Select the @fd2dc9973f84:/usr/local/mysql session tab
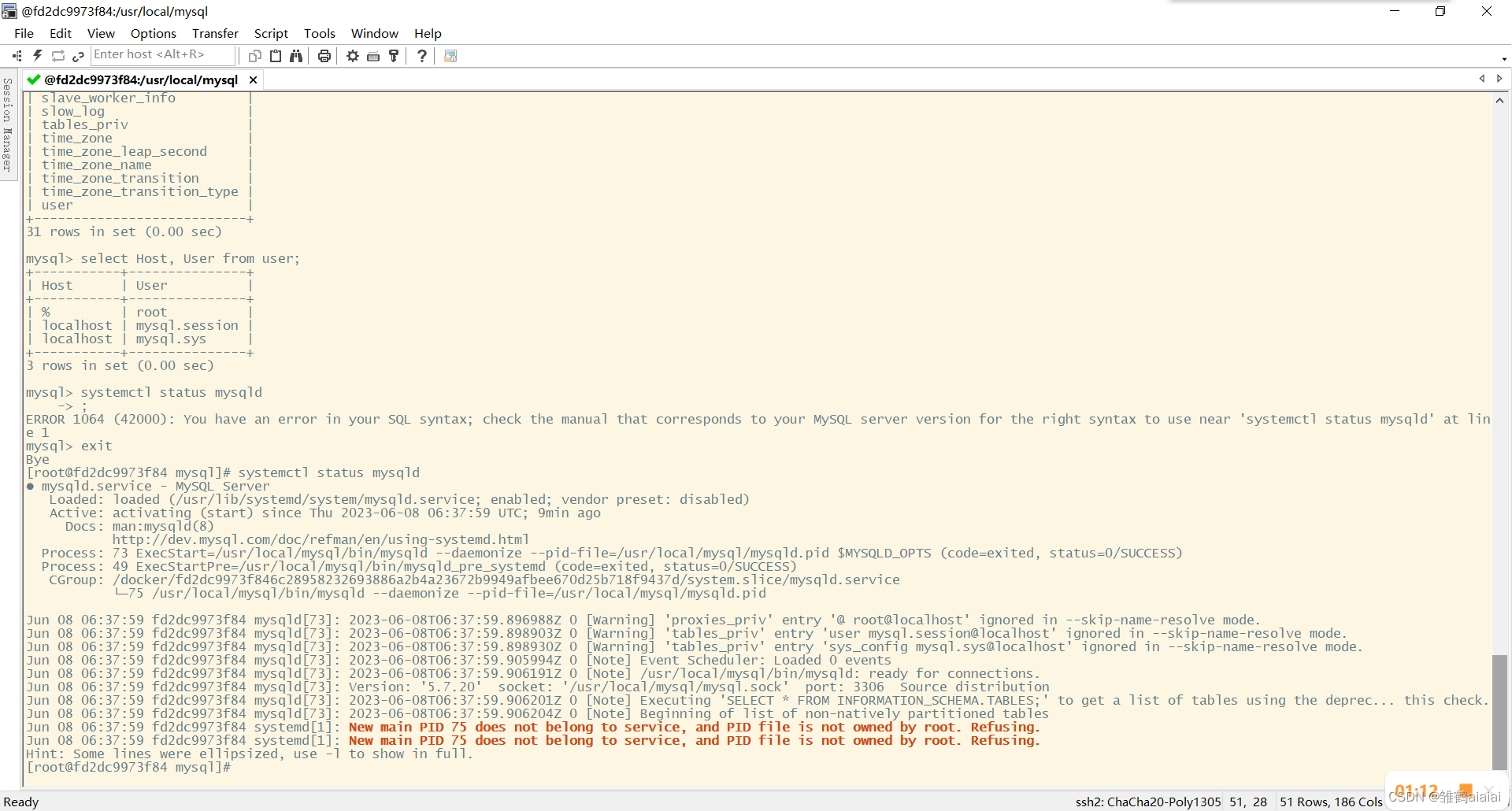 (x=141, y=80)
